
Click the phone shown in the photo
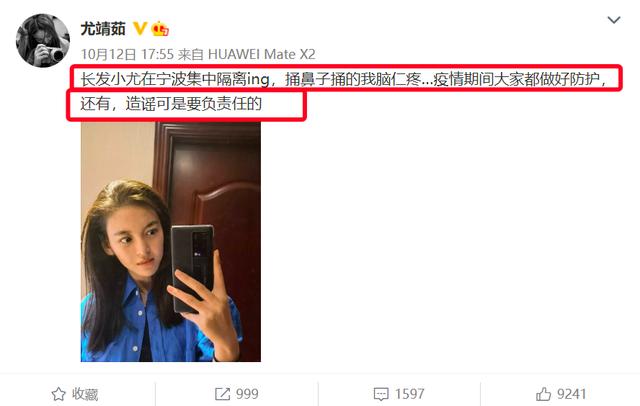pyautogui.click(x=192, y=267)
